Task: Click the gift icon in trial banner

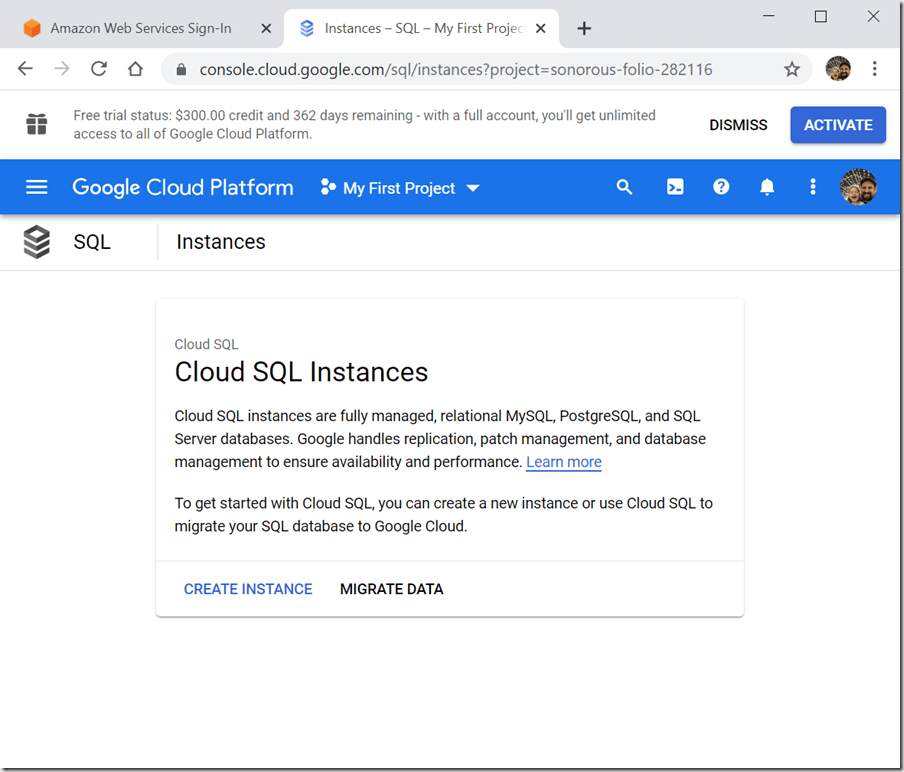Action: [x=37, y=125]
